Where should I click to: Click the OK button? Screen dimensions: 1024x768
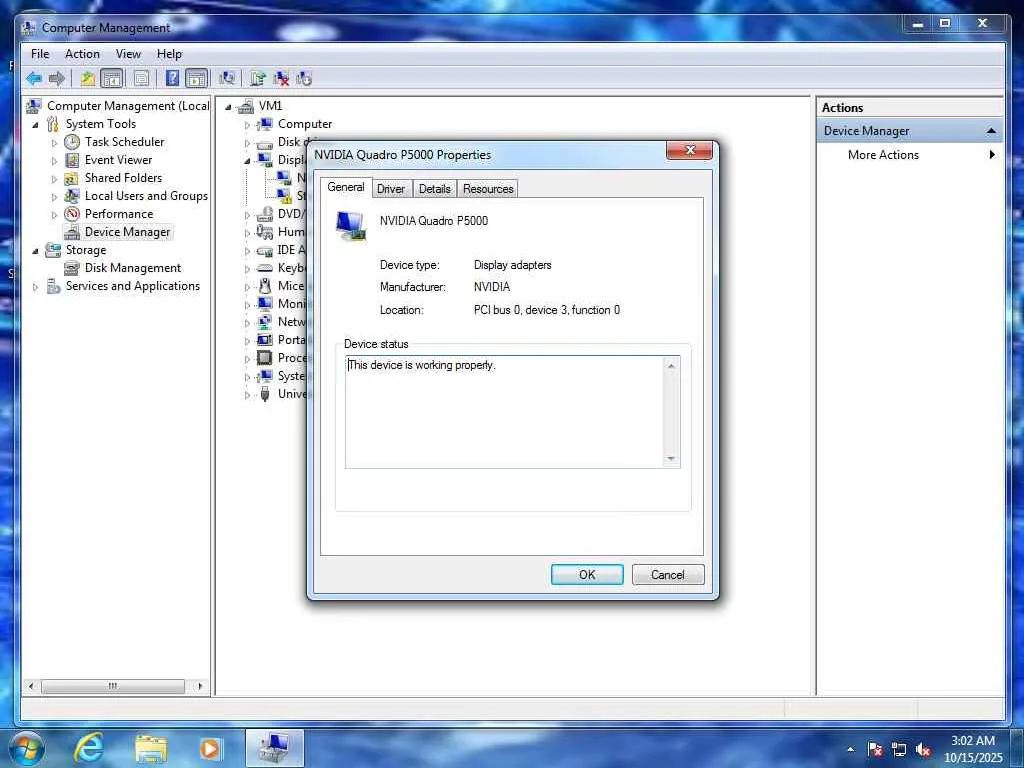pos(587,575)
